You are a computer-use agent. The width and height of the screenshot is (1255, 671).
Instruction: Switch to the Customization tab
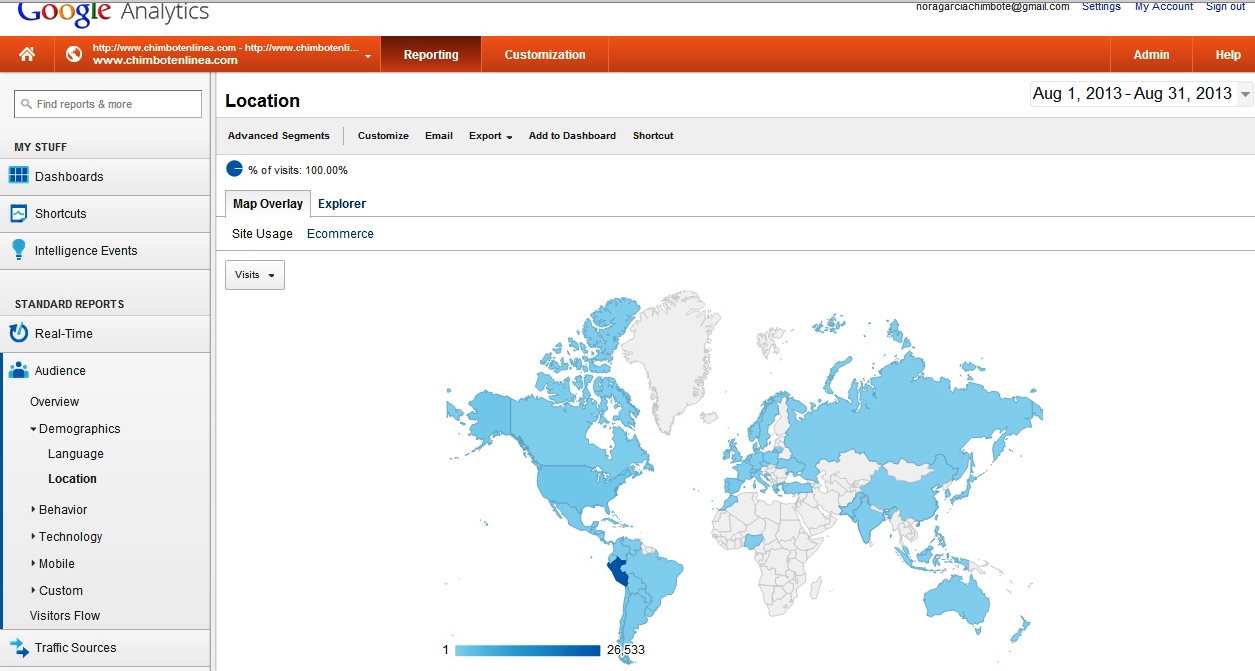tap(545, 54)
